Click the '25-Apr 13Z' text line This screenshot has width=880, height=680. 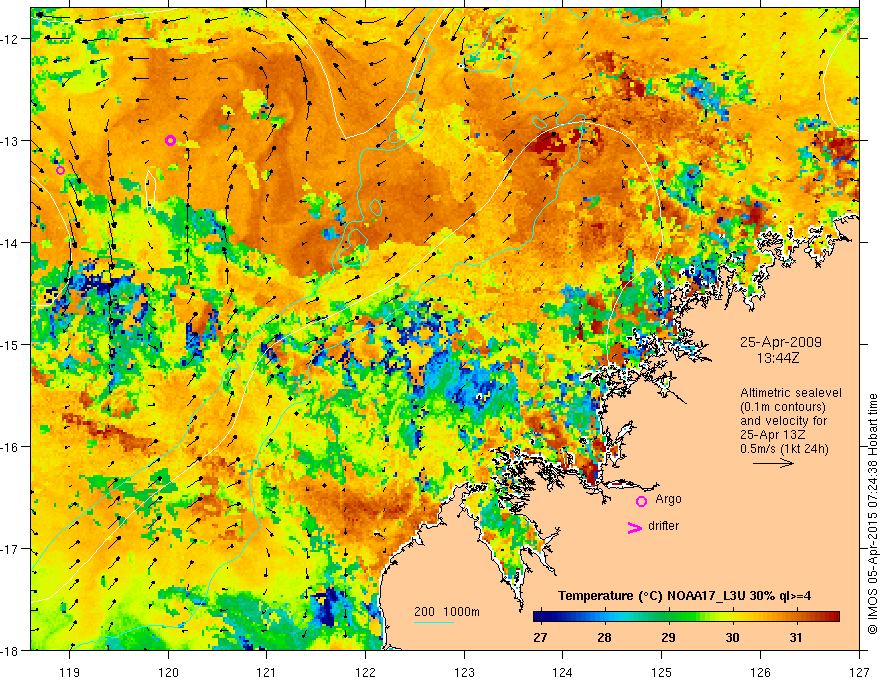point(770,435)
